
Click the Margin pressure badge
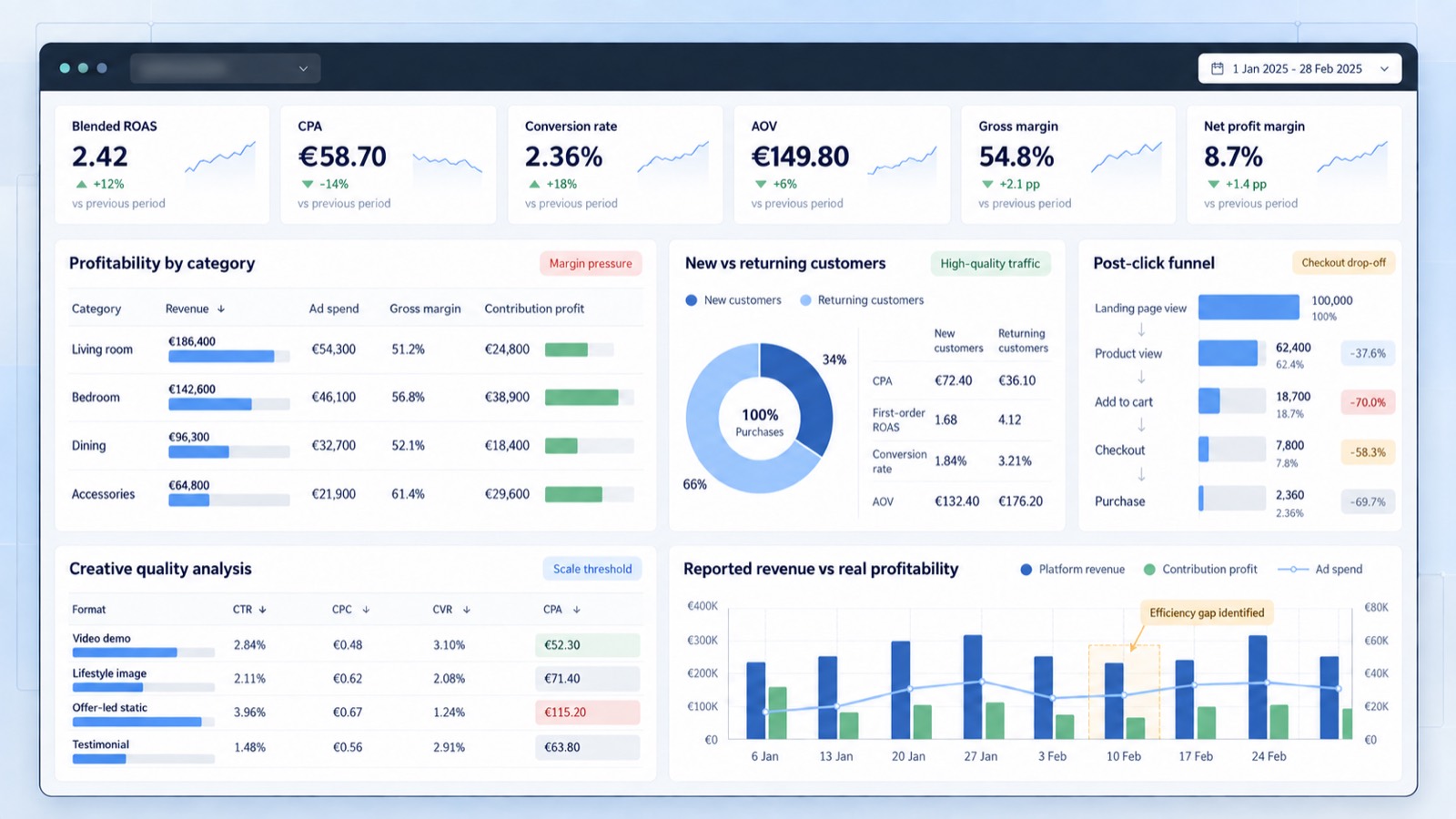coord(591,263)
